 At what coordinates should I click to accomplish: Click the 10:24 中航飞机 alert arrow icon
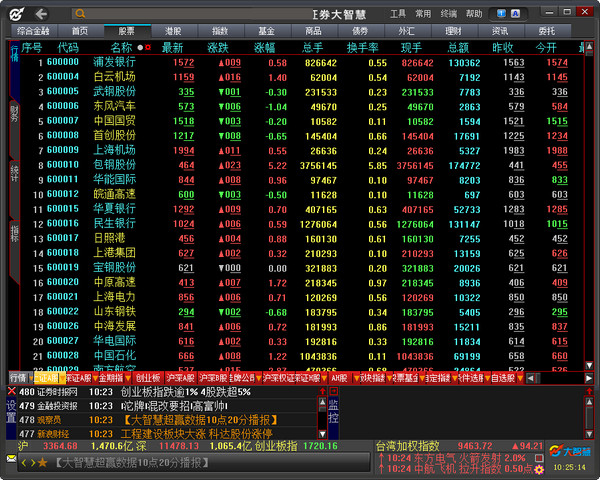[381, 469]
